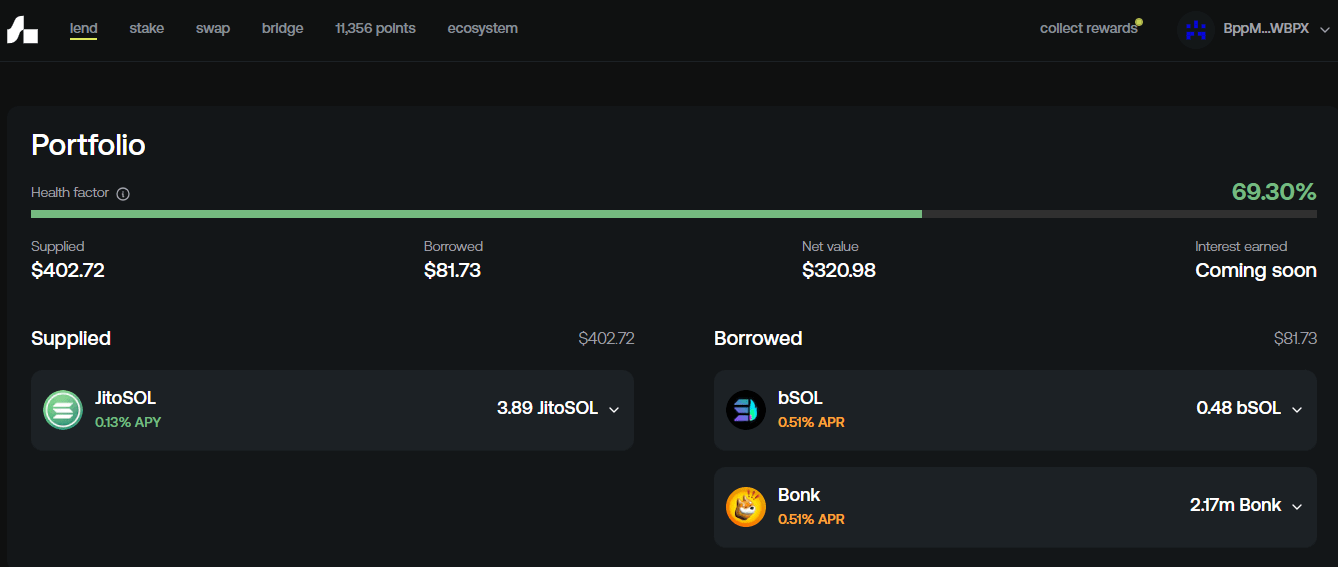Click the Portfolio heading
This screenshot has height=567, width=1338.
pyautogui.click(x=88, y=145)
